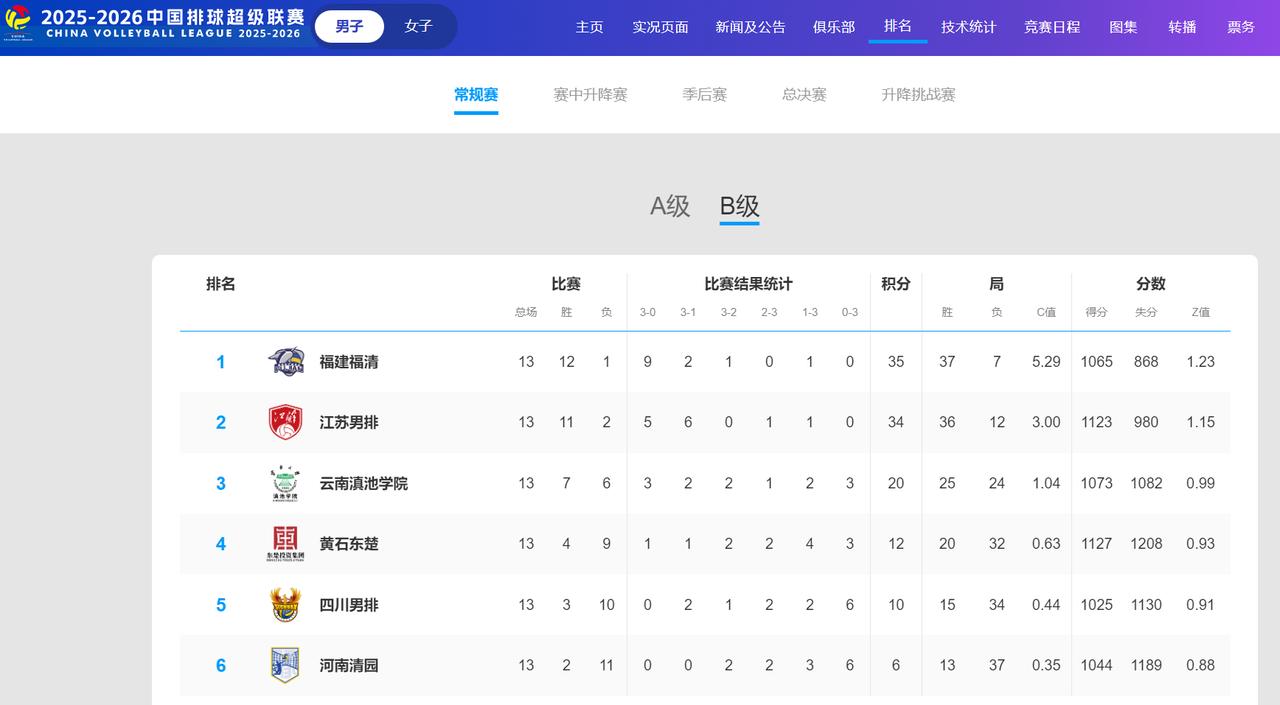Viewport: 1280px width, 705px height.
Task: Open 技术统计 page
Action: click(968, 27)
